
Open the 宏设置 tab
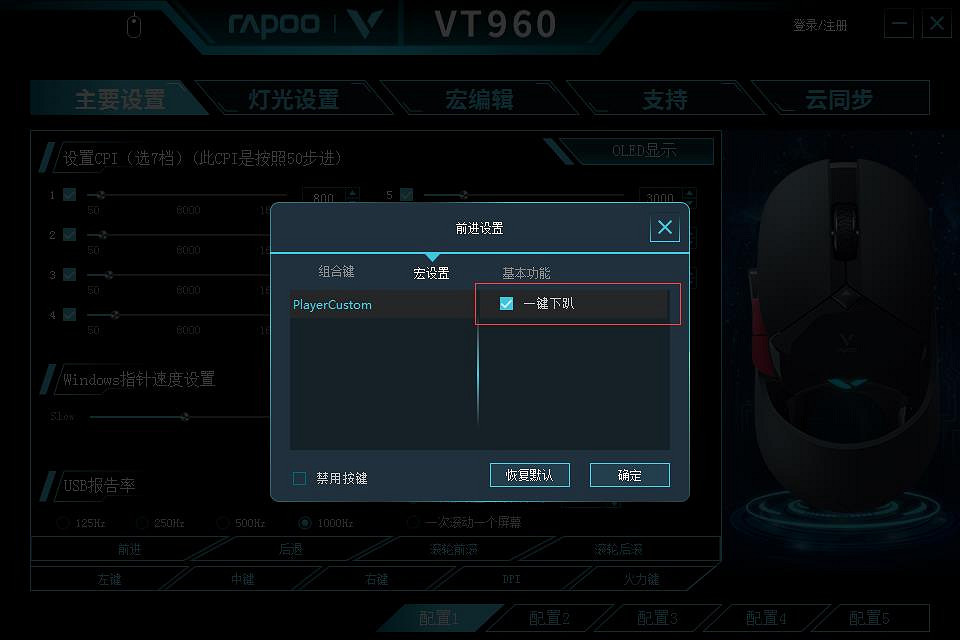431,273
